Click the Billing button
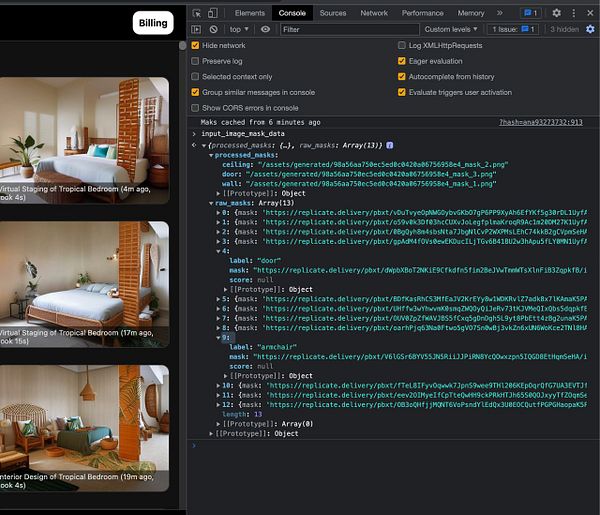 pos(153,23)
